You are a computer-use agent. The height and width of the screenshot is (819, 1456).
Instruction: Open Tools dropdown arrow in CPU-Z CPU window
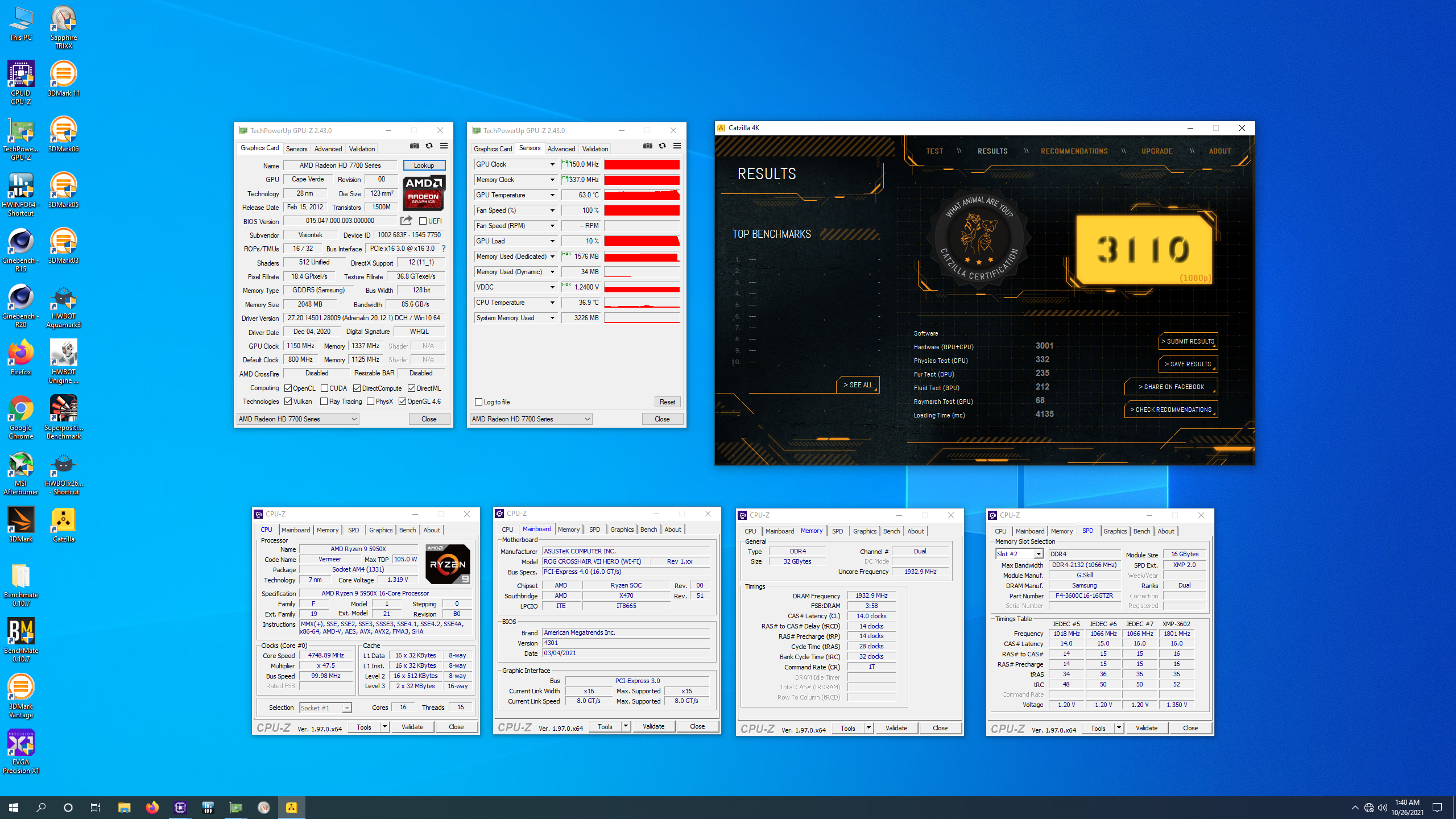[384, 727]
